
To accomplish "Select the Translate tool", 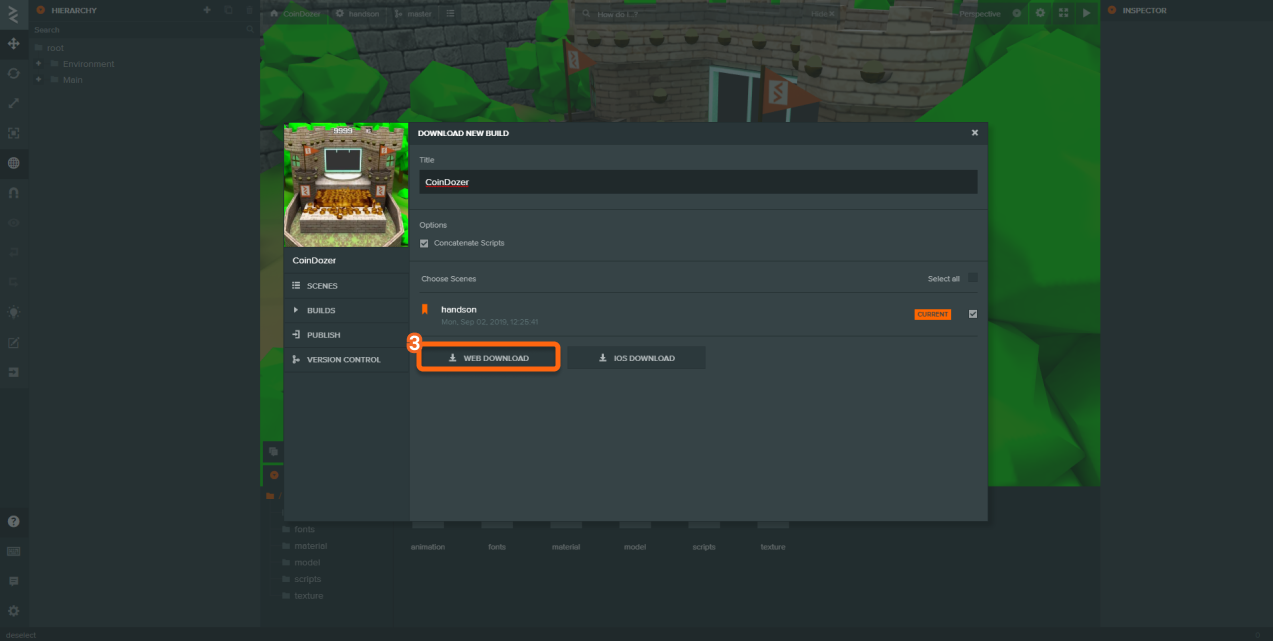I will click(x=14, y=44).
